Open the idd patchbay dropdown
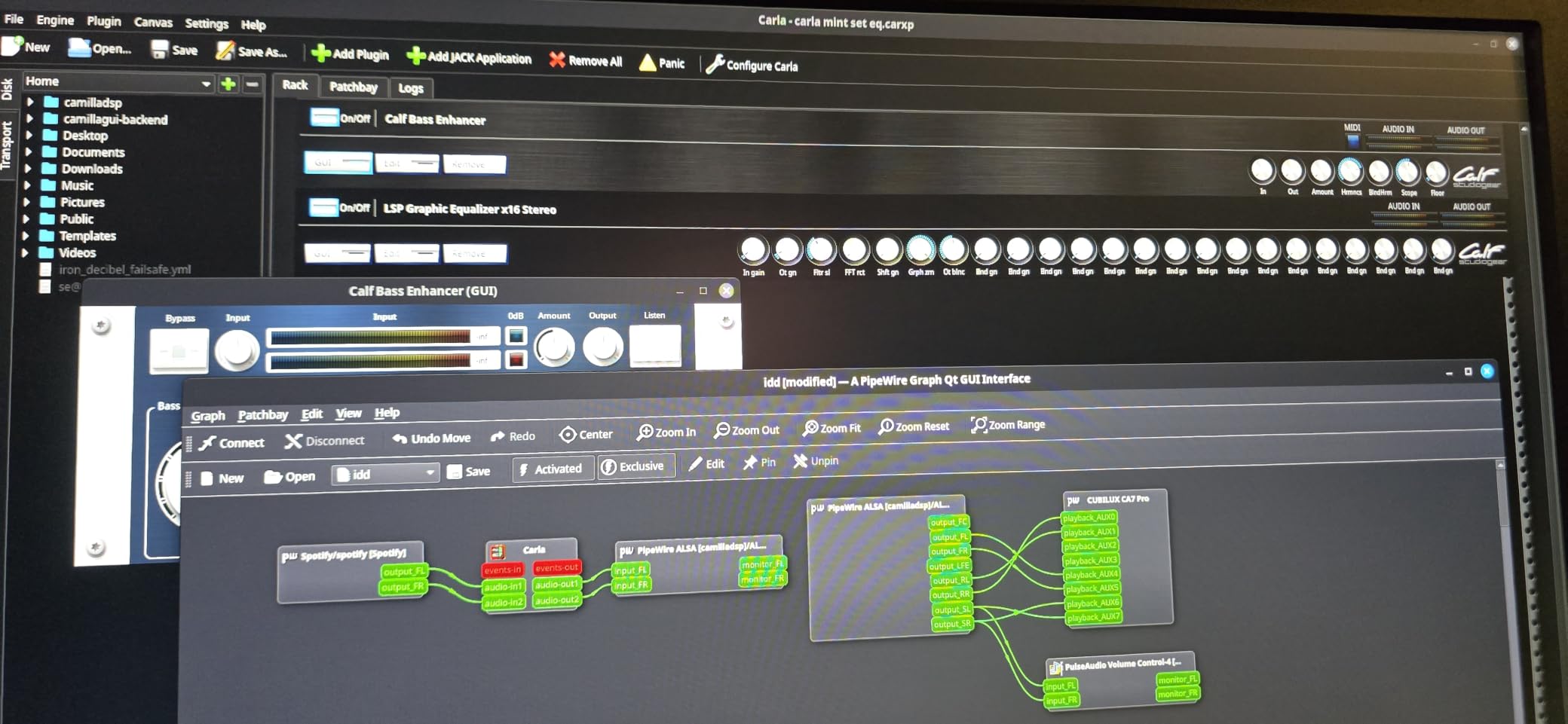The width and height of the screenshot is (1568, 724). click(x=385, y=474)
